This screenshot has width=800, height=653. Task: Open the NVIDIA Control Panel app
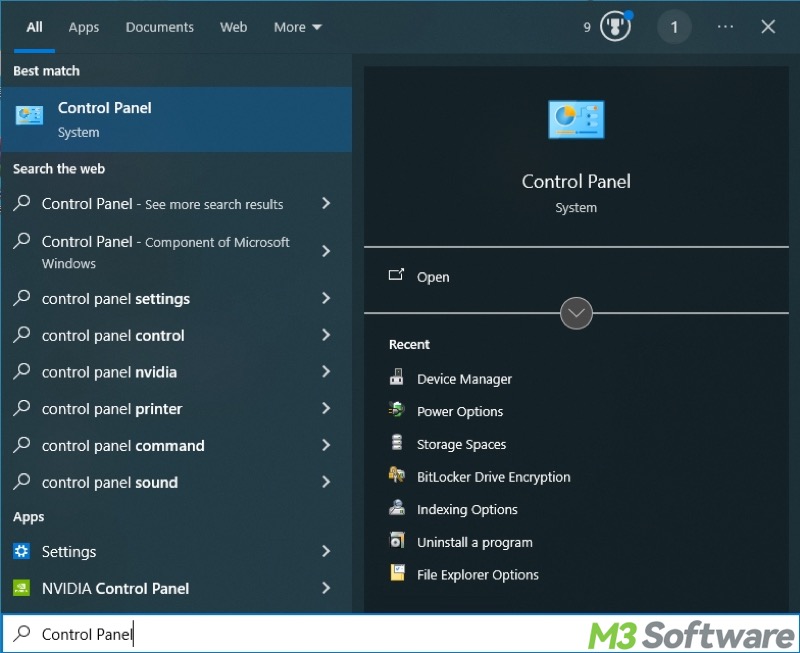tap(115, 588)
